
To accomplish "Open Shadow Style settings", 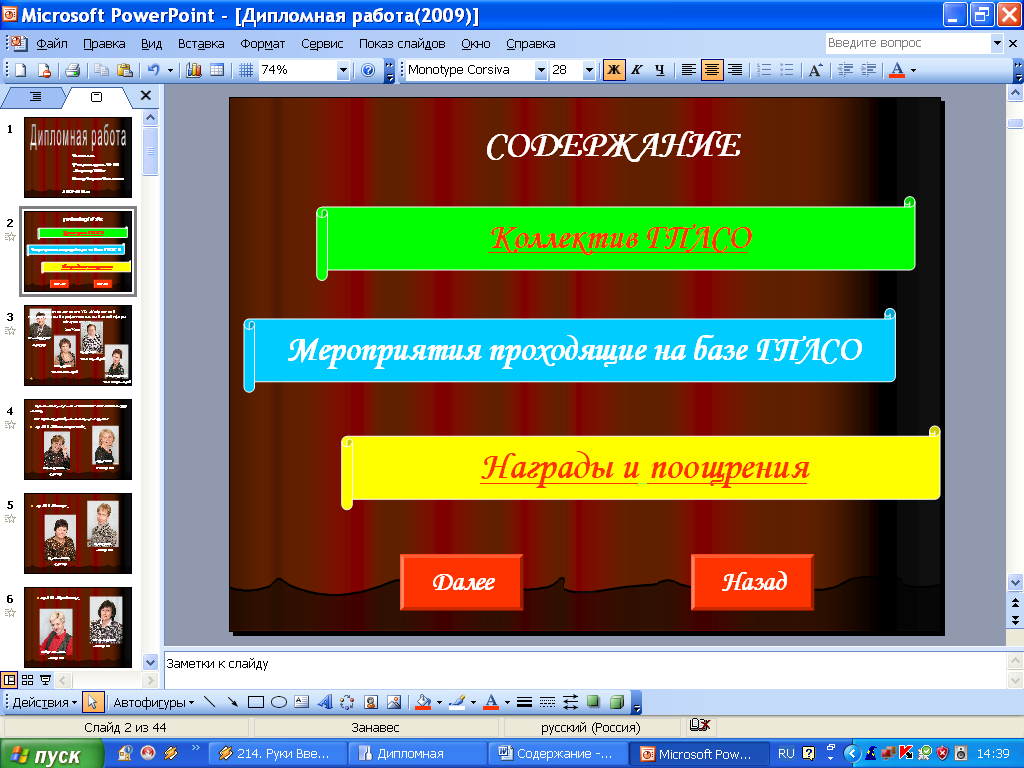I will 593,702.
